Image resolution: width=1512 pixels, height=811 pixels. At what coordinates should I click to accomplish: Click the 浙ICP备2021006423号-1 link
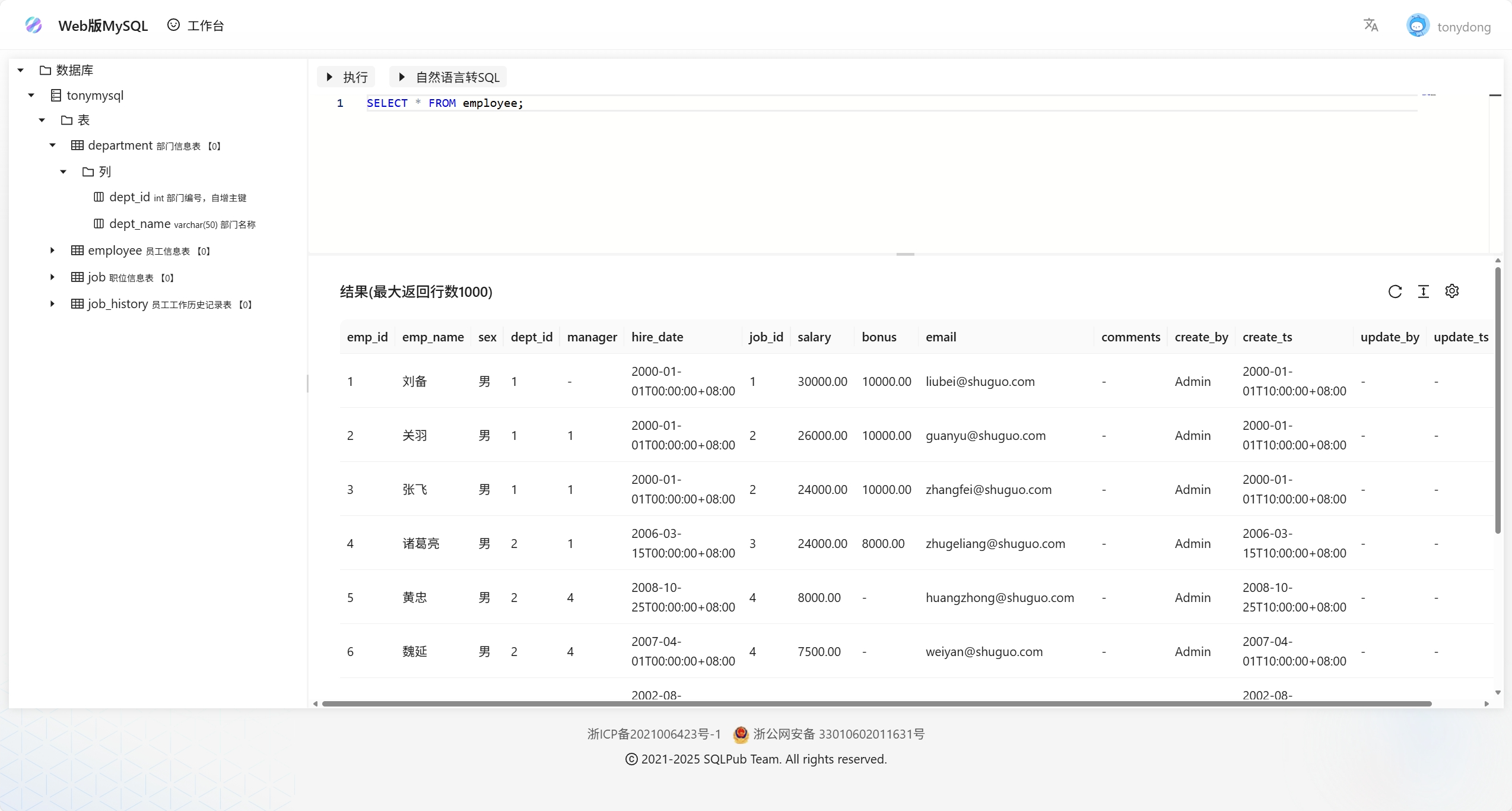654,734
